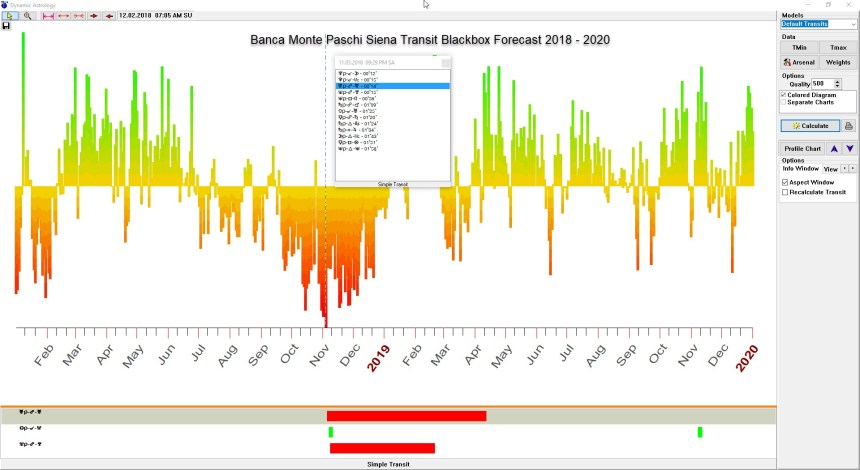Click the Simple Transit label in popup
The image size is (860, 470).
coord(393,184)
